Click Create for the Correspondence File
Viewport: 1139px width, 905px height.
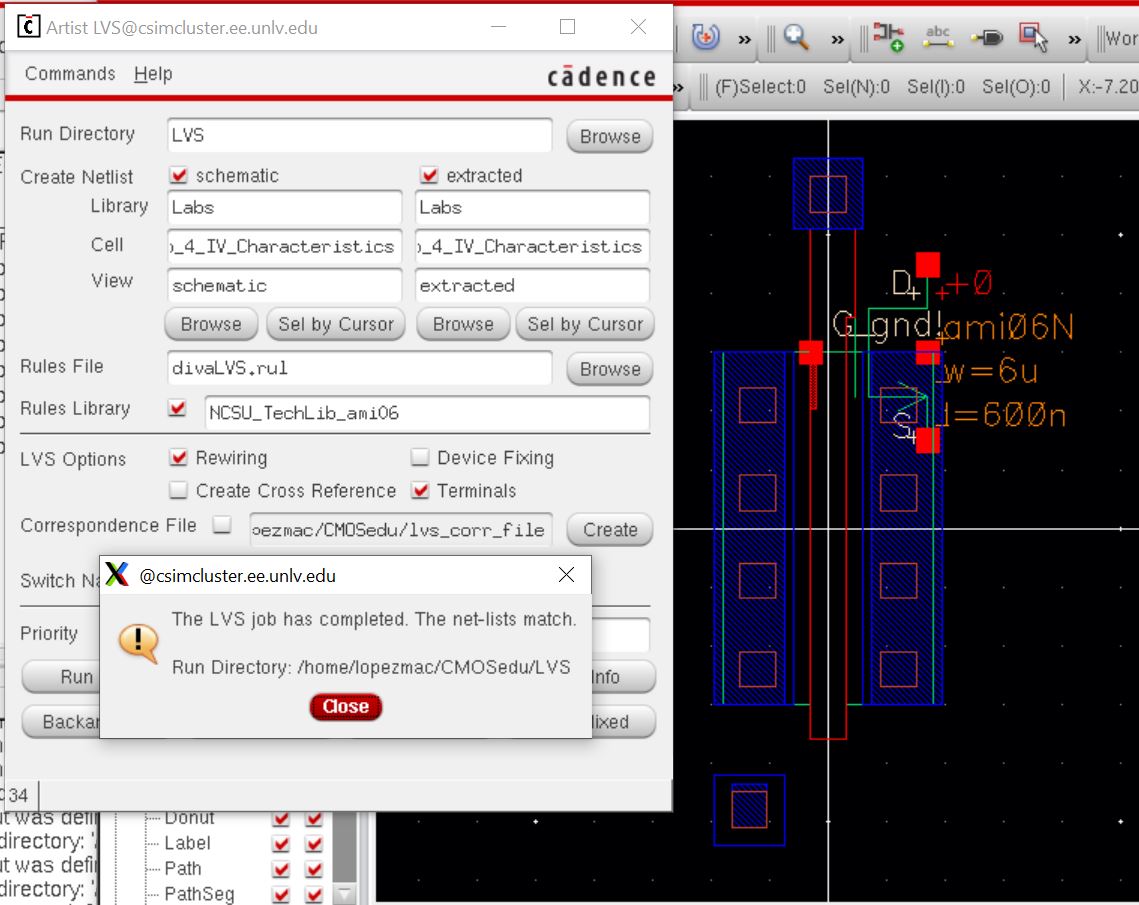pyautogui.click(x=610, y=530)
